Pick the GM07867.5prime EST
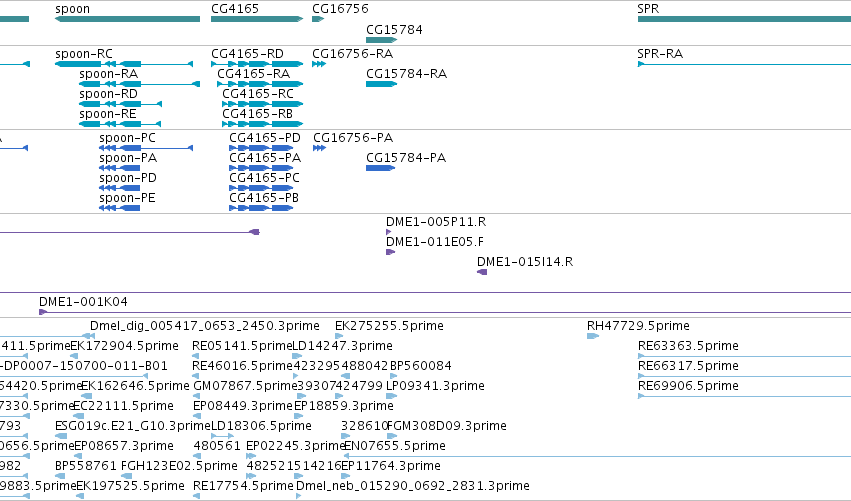The width and height of the screenshot is (851, 501). pos(246,386)
